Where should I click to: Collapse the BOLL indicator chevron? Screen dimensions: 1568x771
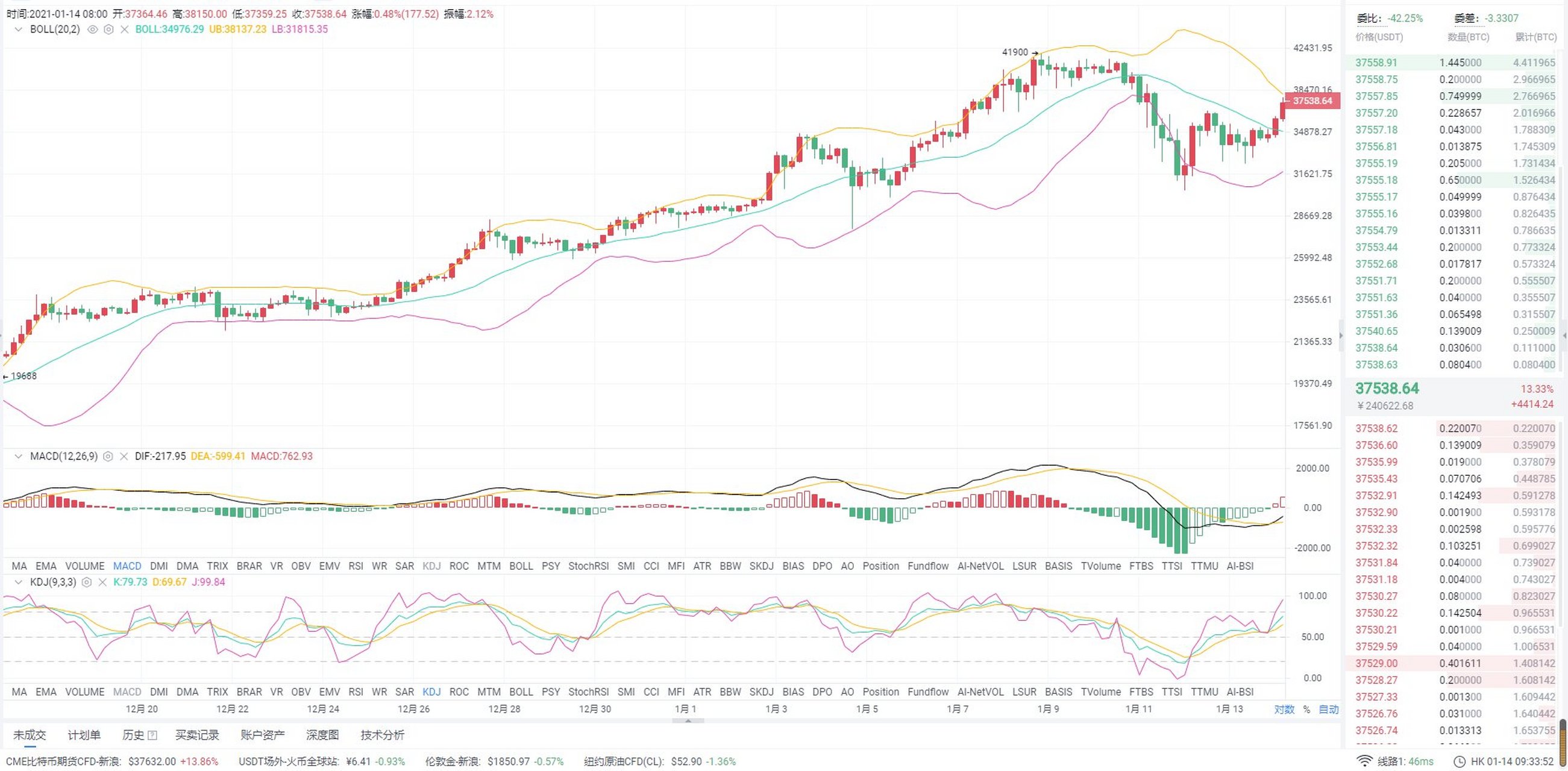coord(18,29)
